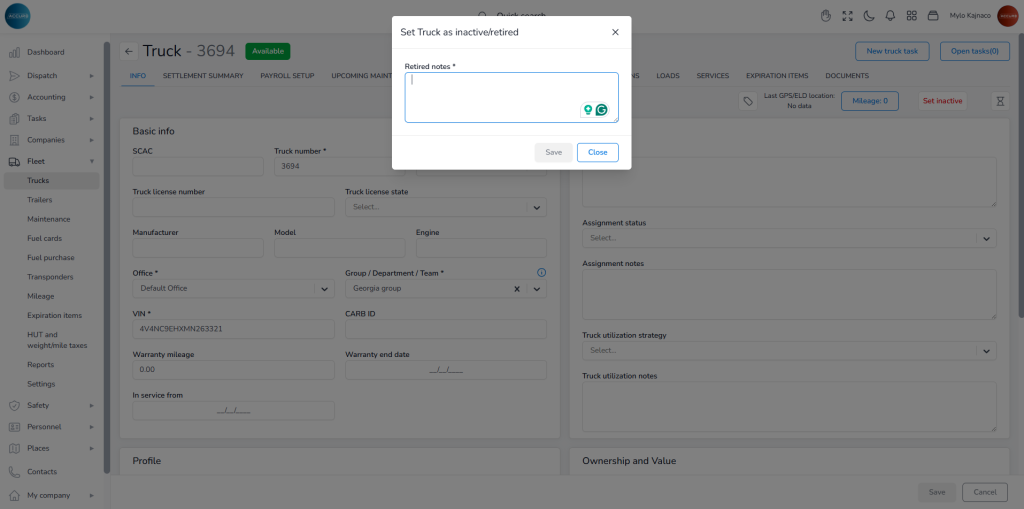Switch to the Settlement Summary tab
This screenshot has width=1024, height=509.
(x=203, y=76)
